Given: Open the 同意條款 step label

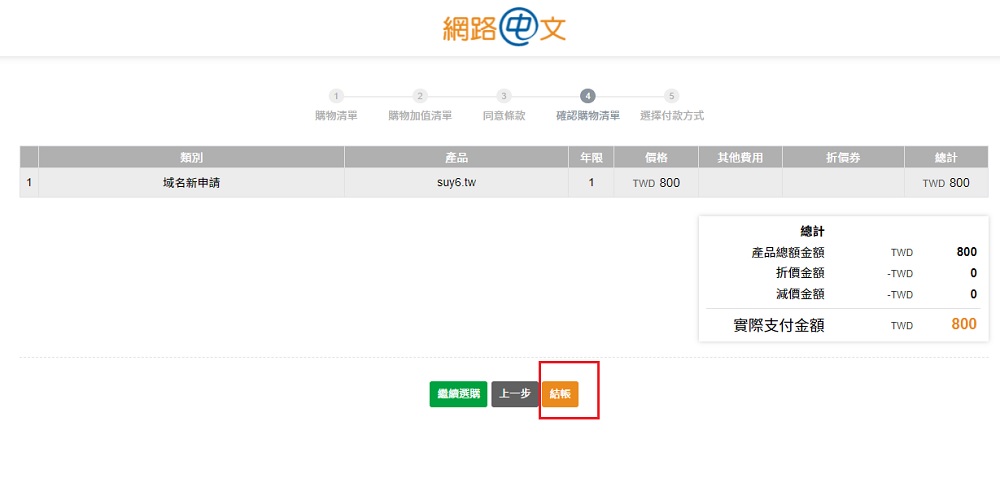Looking at the screenshot, I should (x=504, y=116).
